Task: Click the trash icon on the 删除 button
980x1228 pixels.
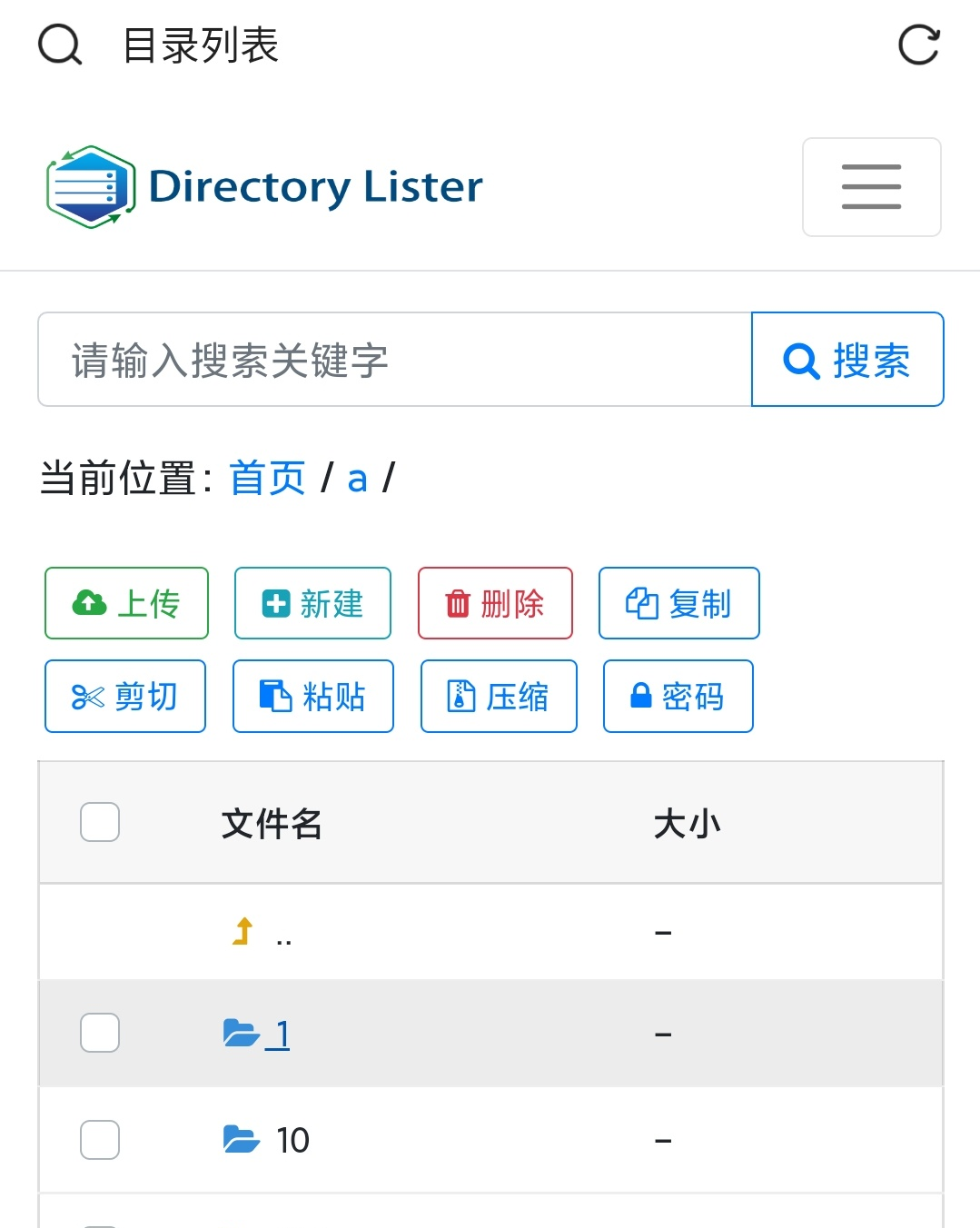Action: (x=457, y=602)
